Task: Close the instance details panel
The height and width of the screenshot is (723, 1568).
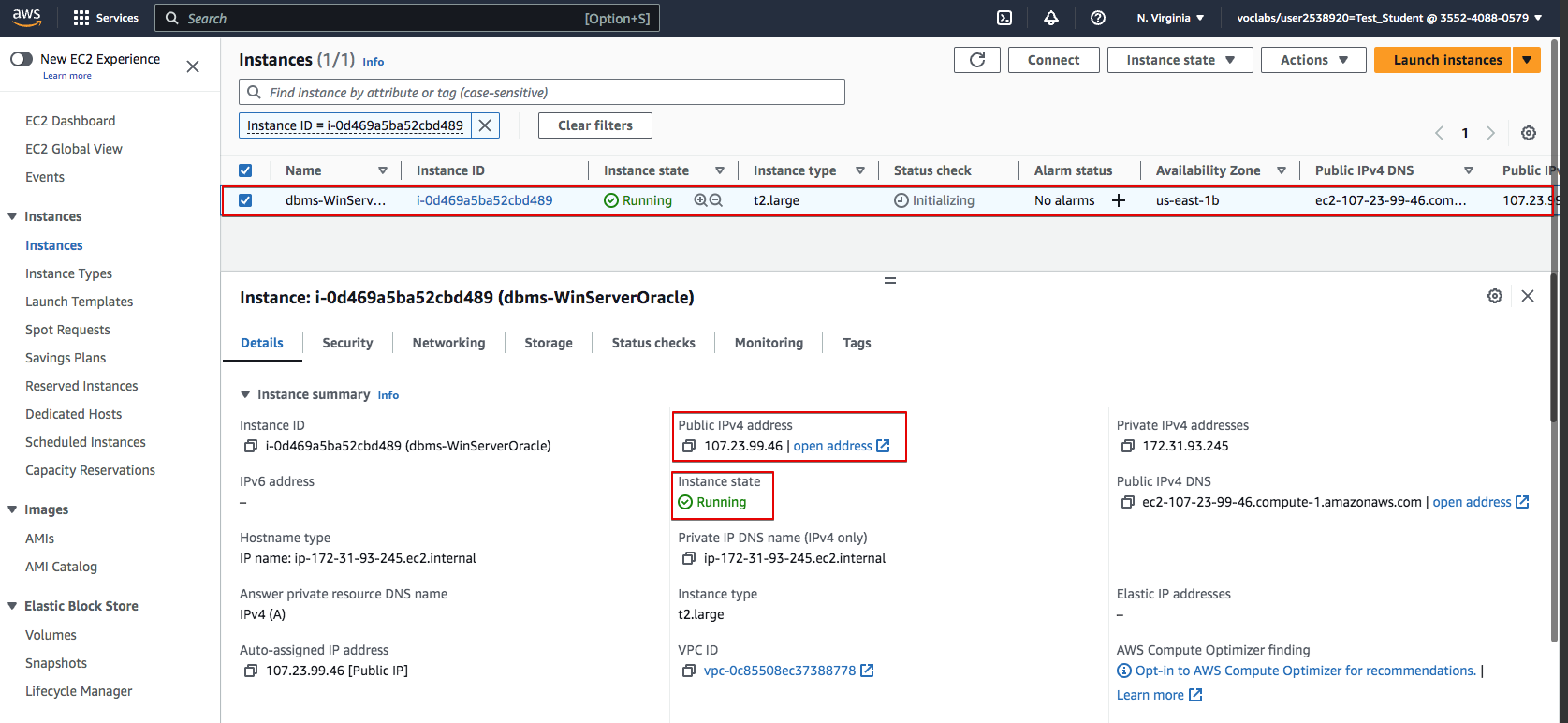Action: 1528,296
